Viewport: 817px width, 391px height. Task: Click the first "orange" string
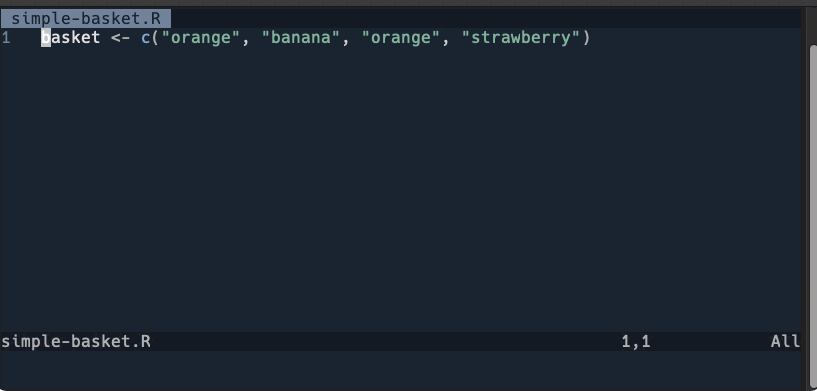pos(201,38)
